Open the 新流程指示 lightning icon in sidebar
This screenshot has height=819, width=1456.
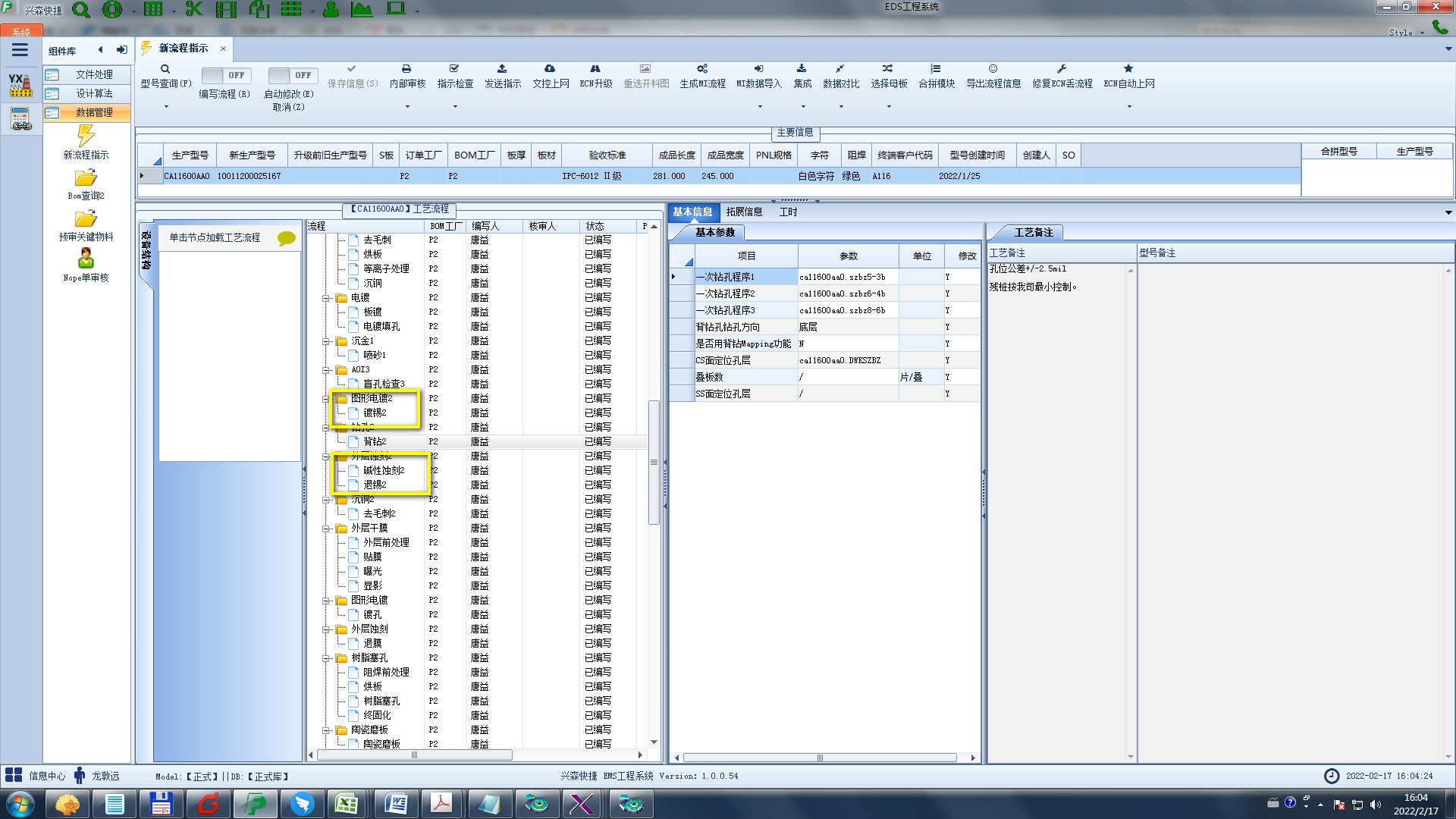point(86,136)
